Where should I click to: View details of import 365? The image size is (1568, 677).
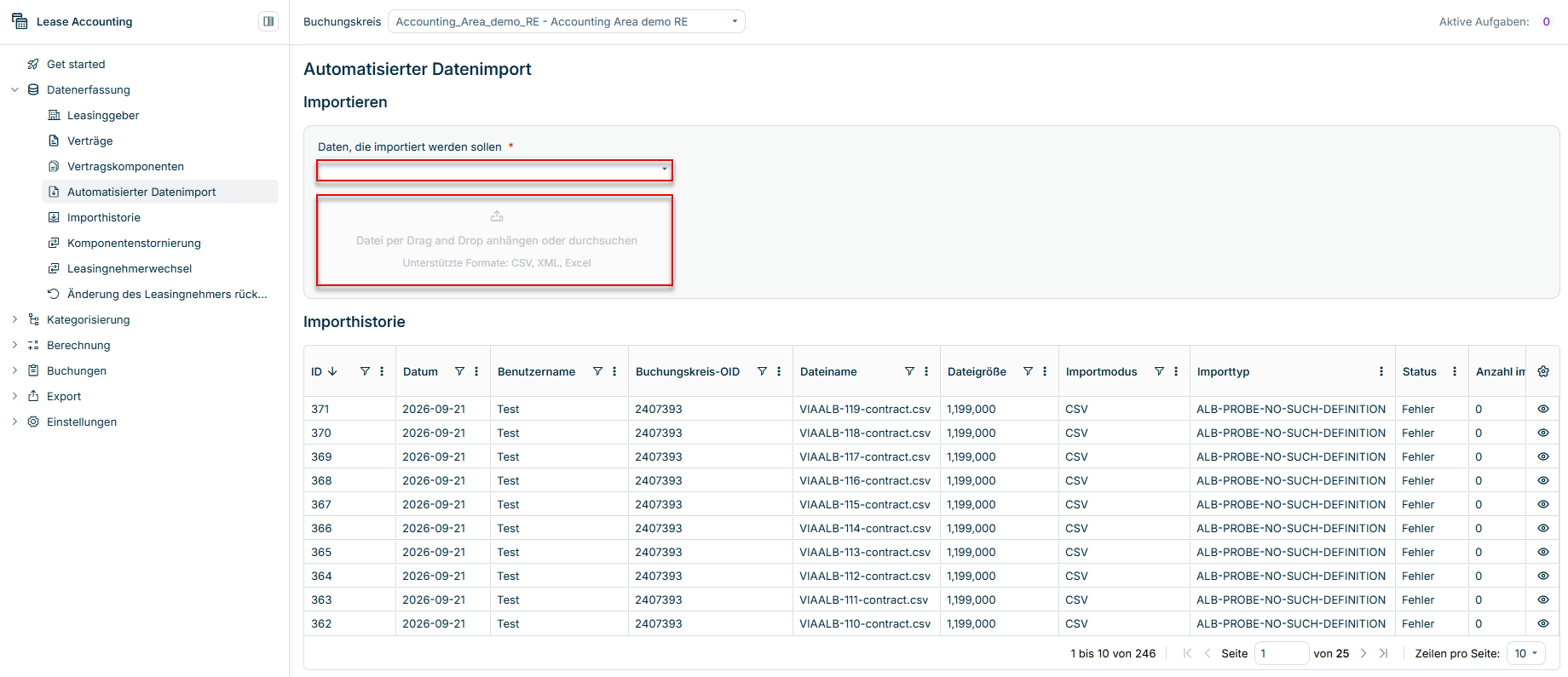pos(1543,552)
